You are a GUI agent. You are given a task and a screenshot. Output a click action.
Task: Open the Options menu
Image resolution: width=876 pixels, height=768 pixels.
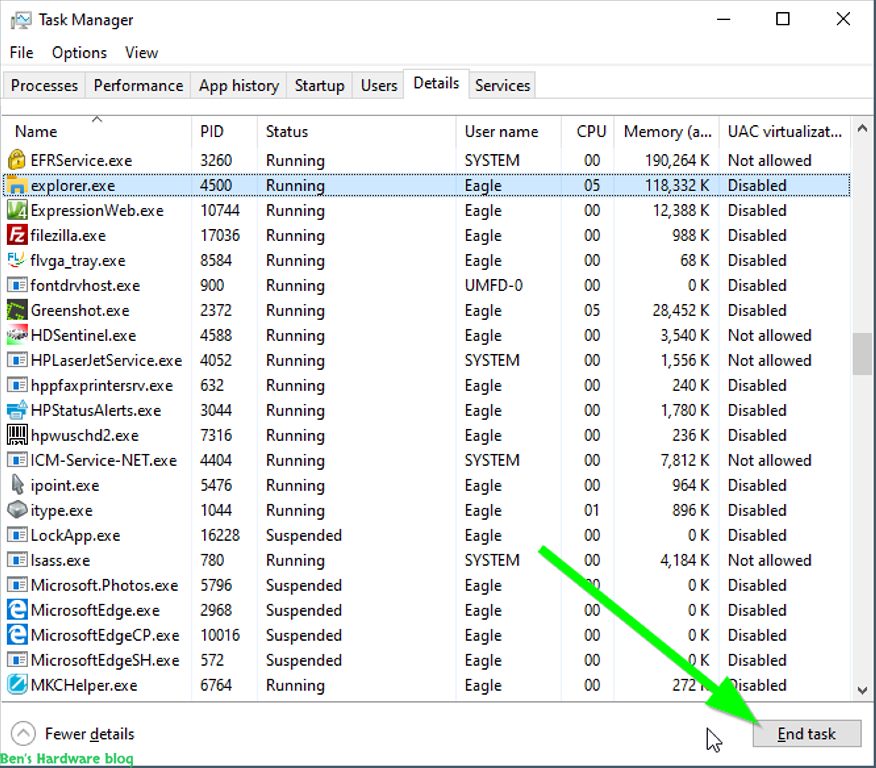[x=79, y=53]
